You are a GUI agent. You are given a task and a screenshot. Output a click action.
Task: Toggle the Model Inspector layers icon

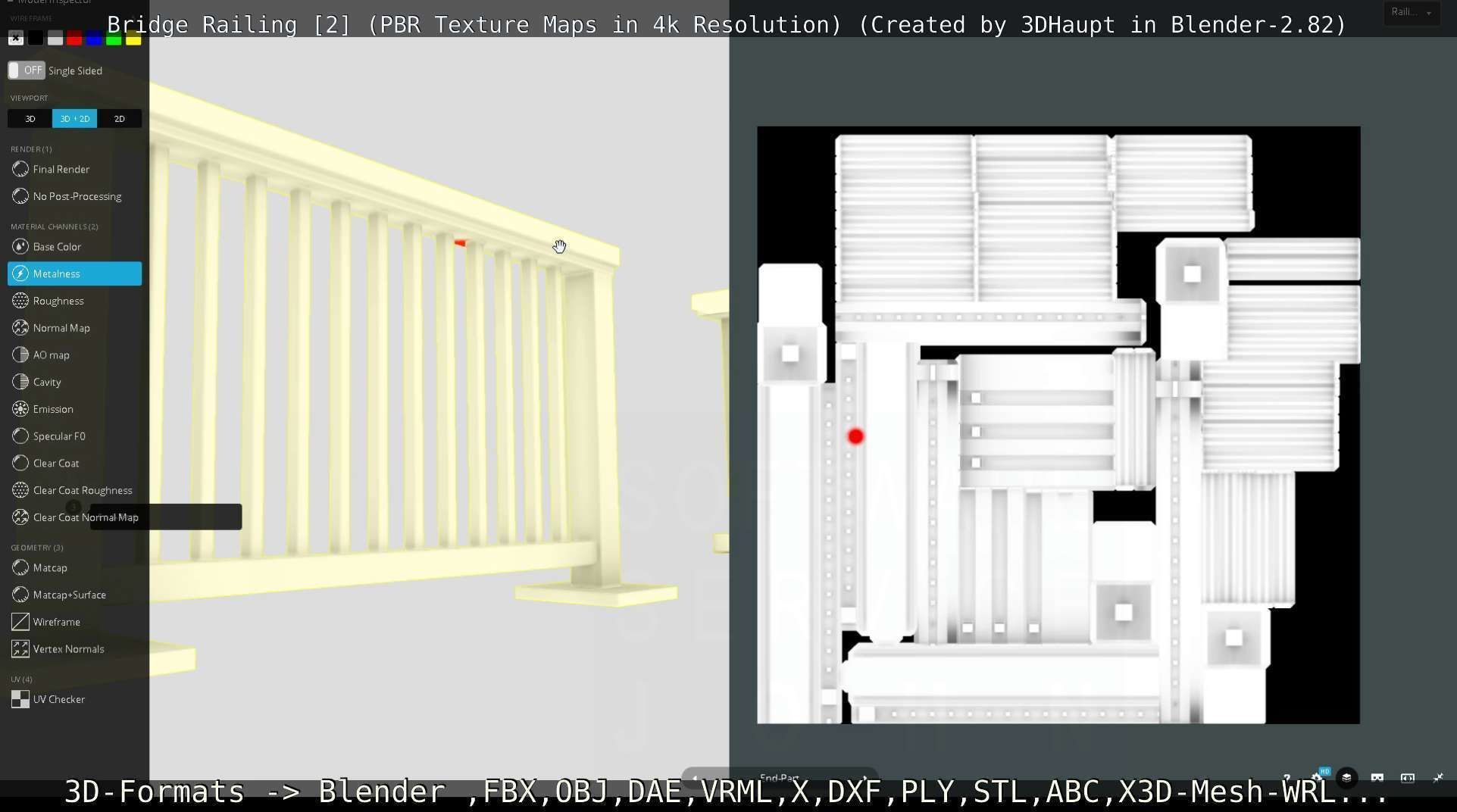pyautogui.click(x=1346, y=778)
